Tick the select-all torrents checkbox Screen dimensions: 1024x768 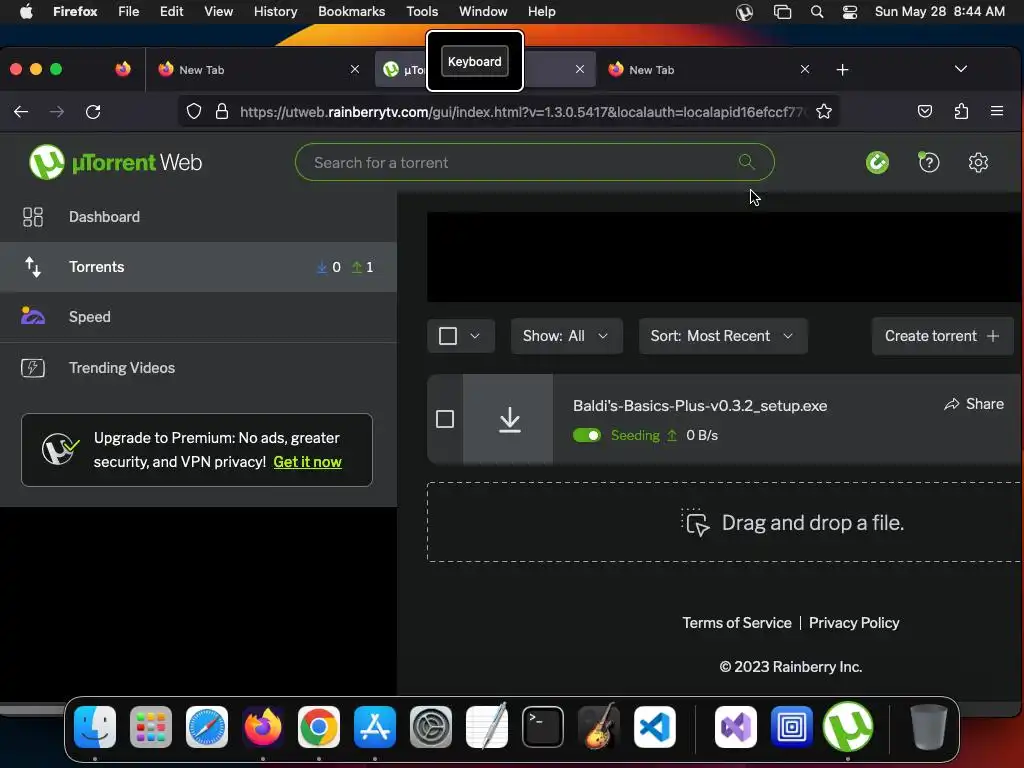pos(448,336)
